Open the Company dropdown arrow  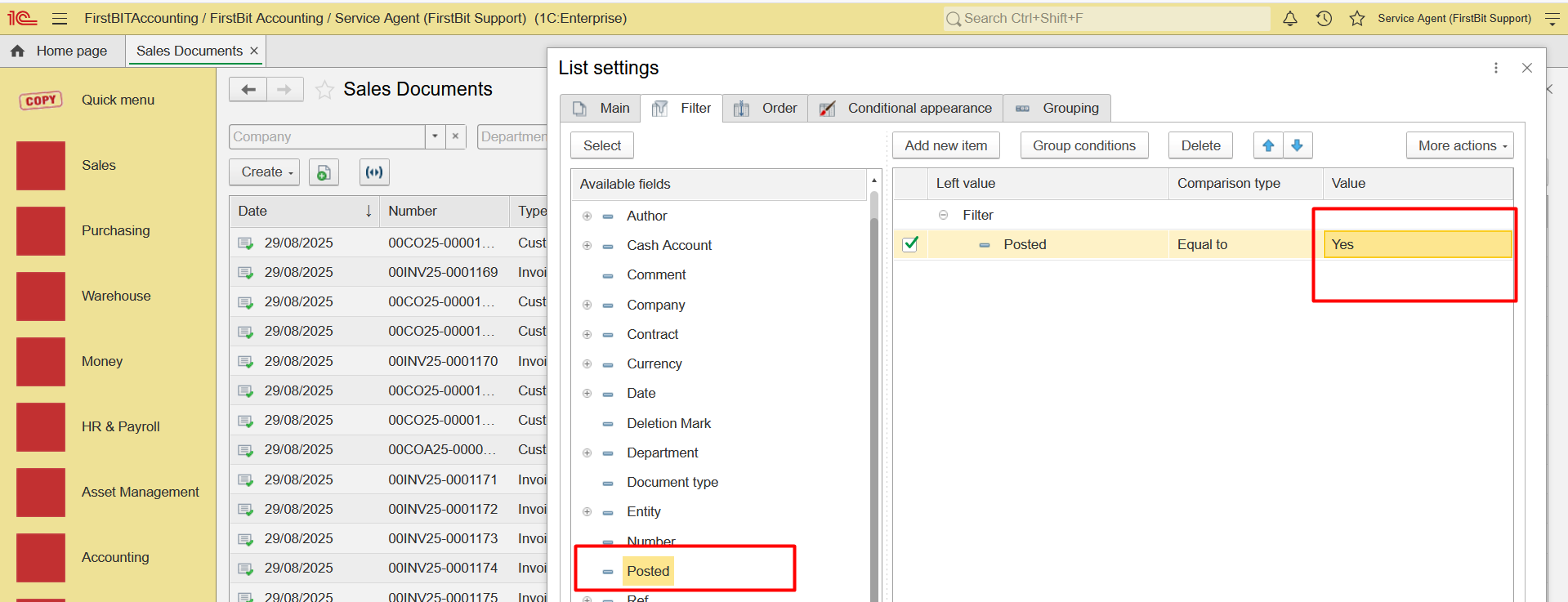[435, 136]
